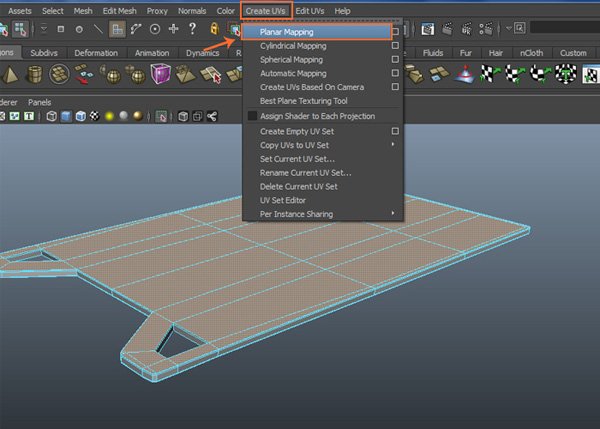Click the dark input field in status line
Image resolution: width=600 pixels, height=429 pixels.
[565, 28]
